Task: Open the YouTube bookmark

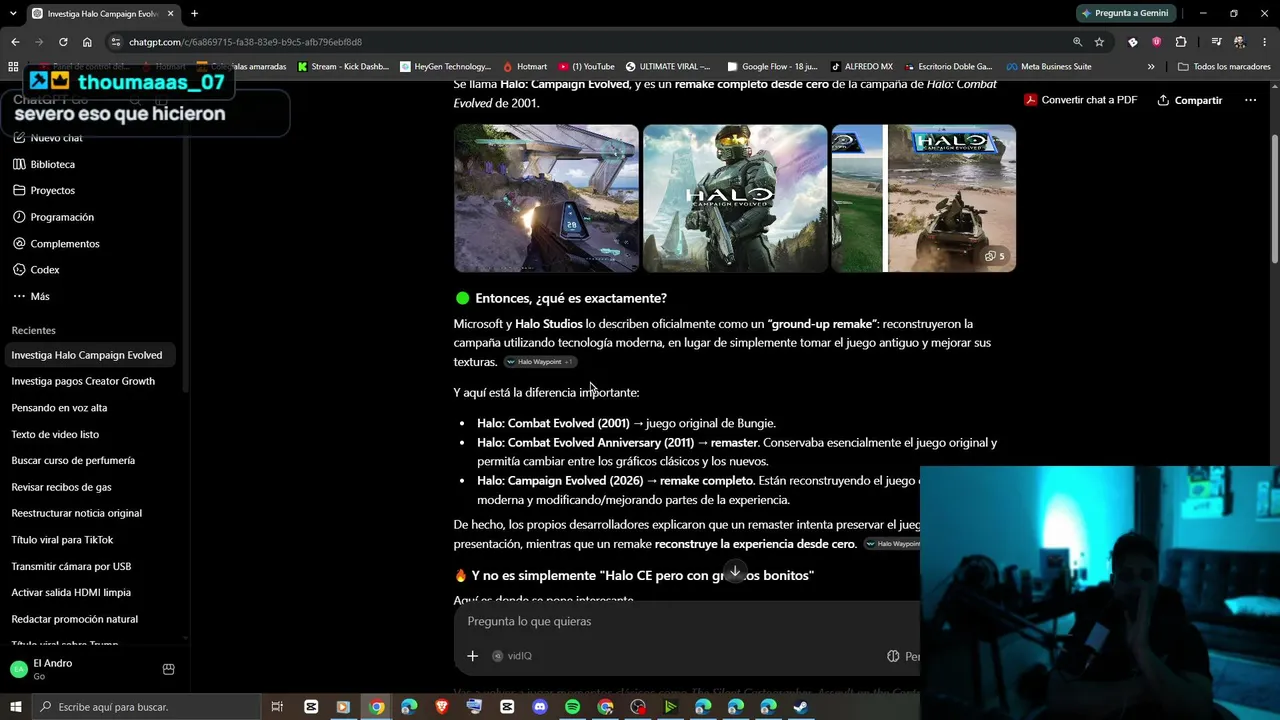Action: [x=587, y=67]
